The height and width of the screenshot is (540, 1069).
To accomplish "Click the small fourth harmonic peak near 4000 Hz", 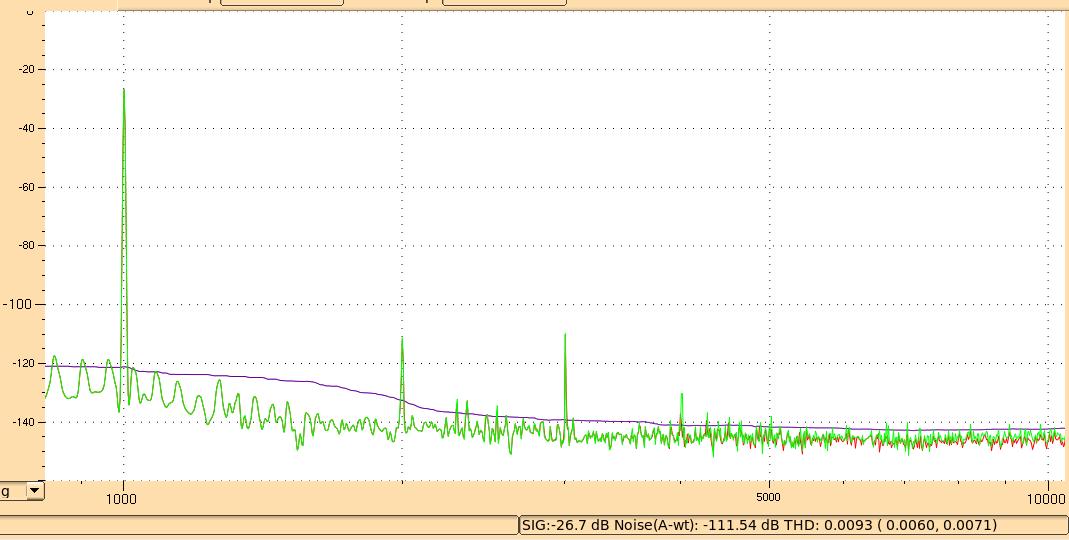I will coord(681,393).
